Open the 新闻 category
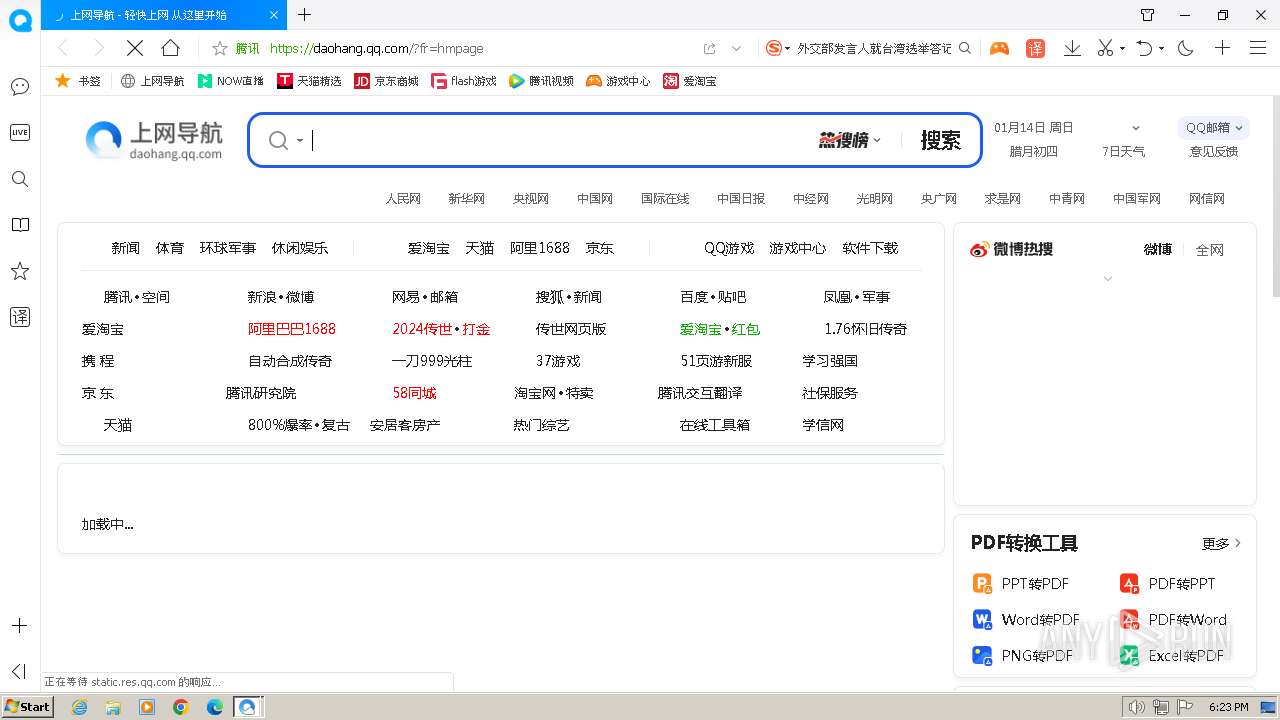Screen dimensions: 1280x720 coord(126,248)
